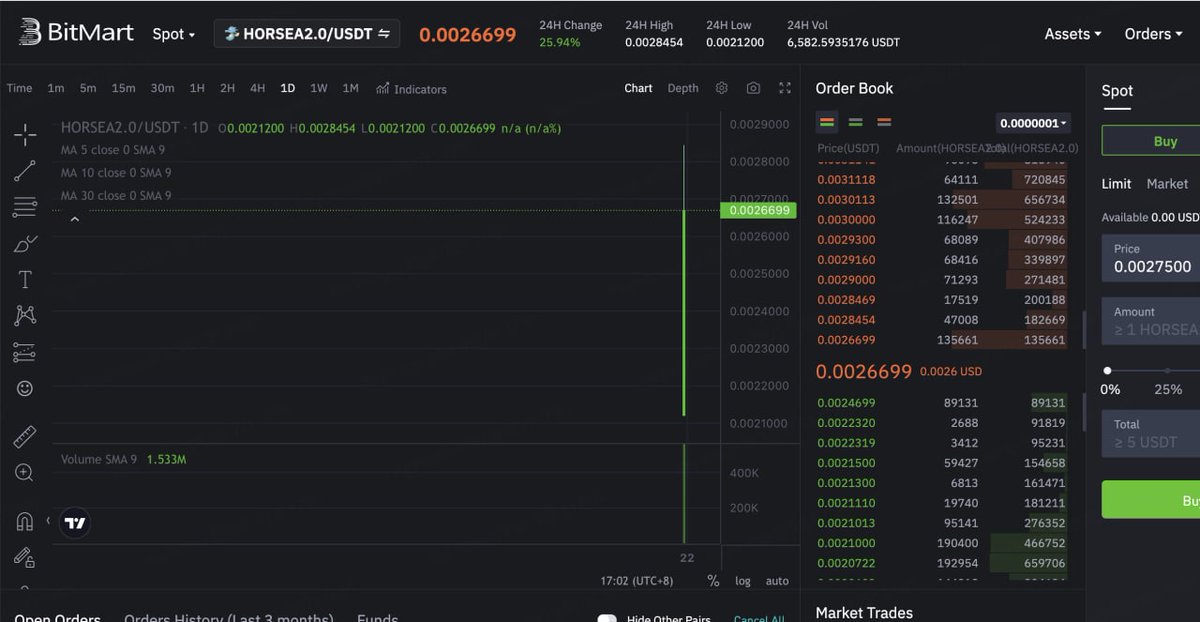The image size is (1200, 622).
Task: Select the Limit order type tab
Action: 1116,184
